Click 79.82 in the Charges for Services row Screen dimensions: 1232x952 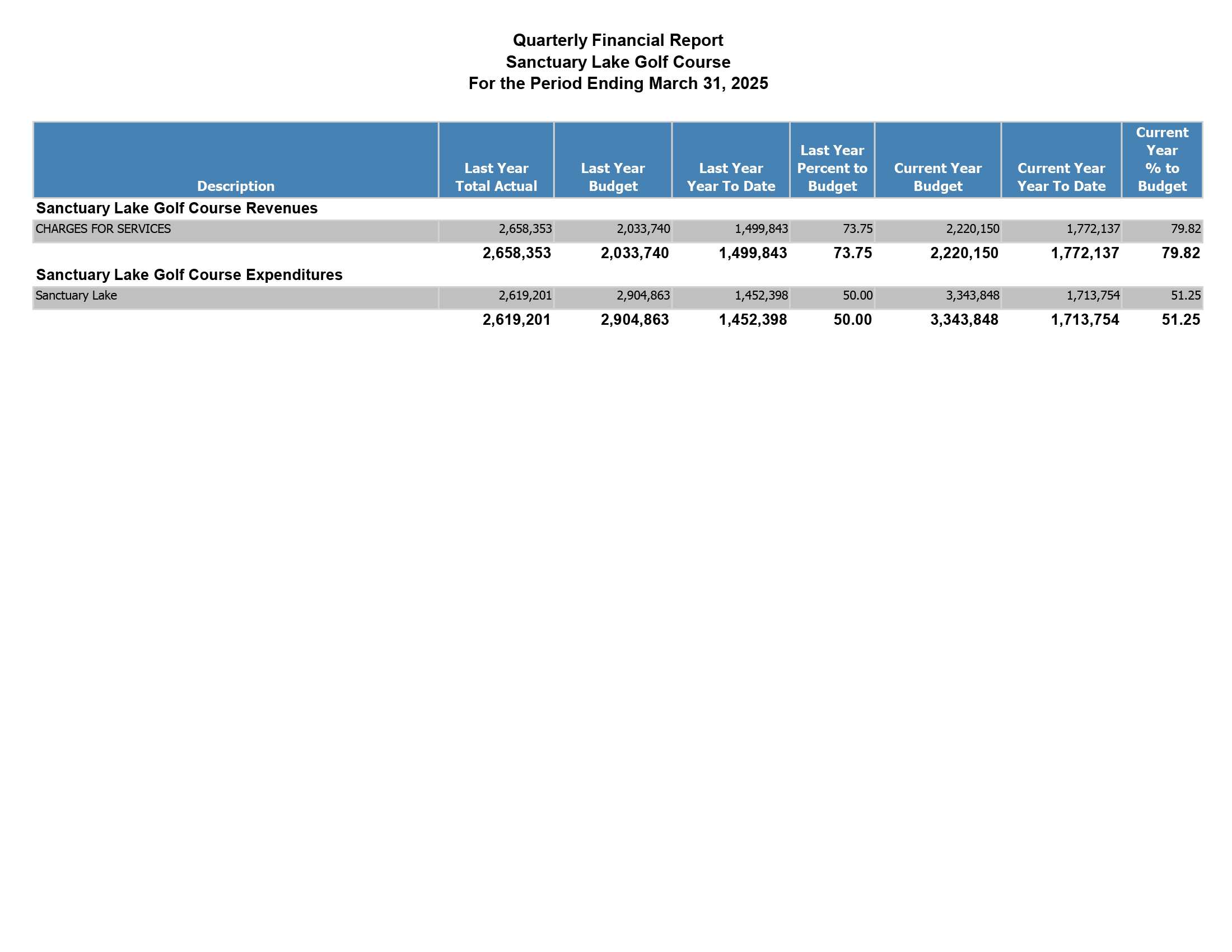coord(1186,229)
